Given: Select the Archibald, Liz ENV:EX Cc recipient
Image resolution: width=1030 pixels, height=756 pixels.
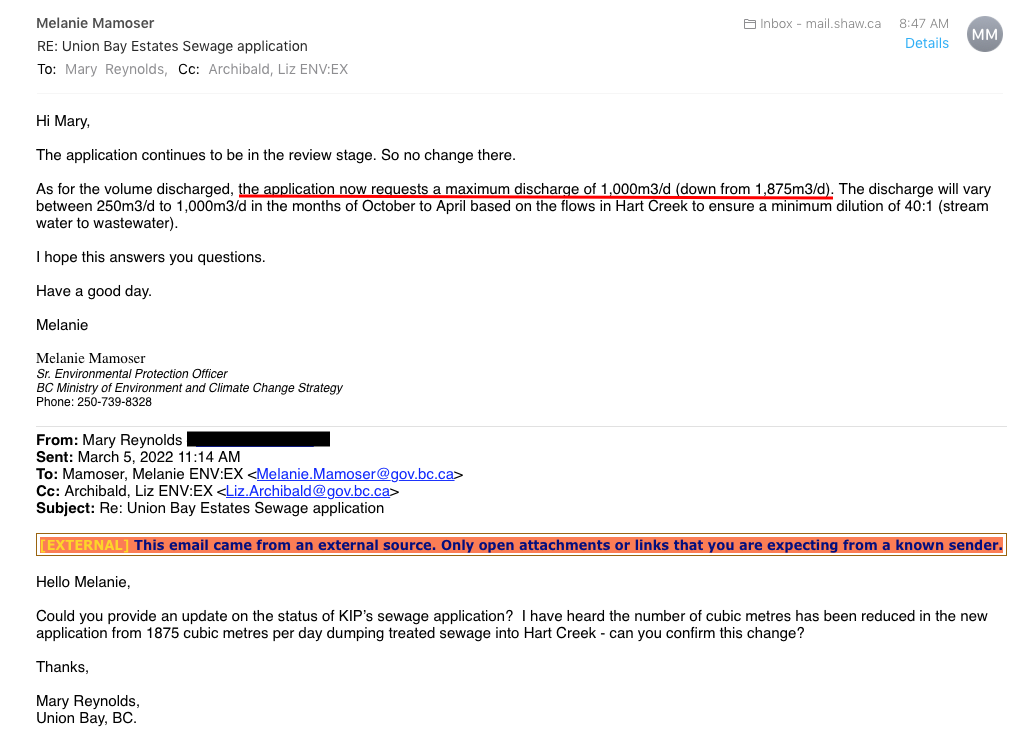Looking at the screenshot, I should (x=278, y=70).
